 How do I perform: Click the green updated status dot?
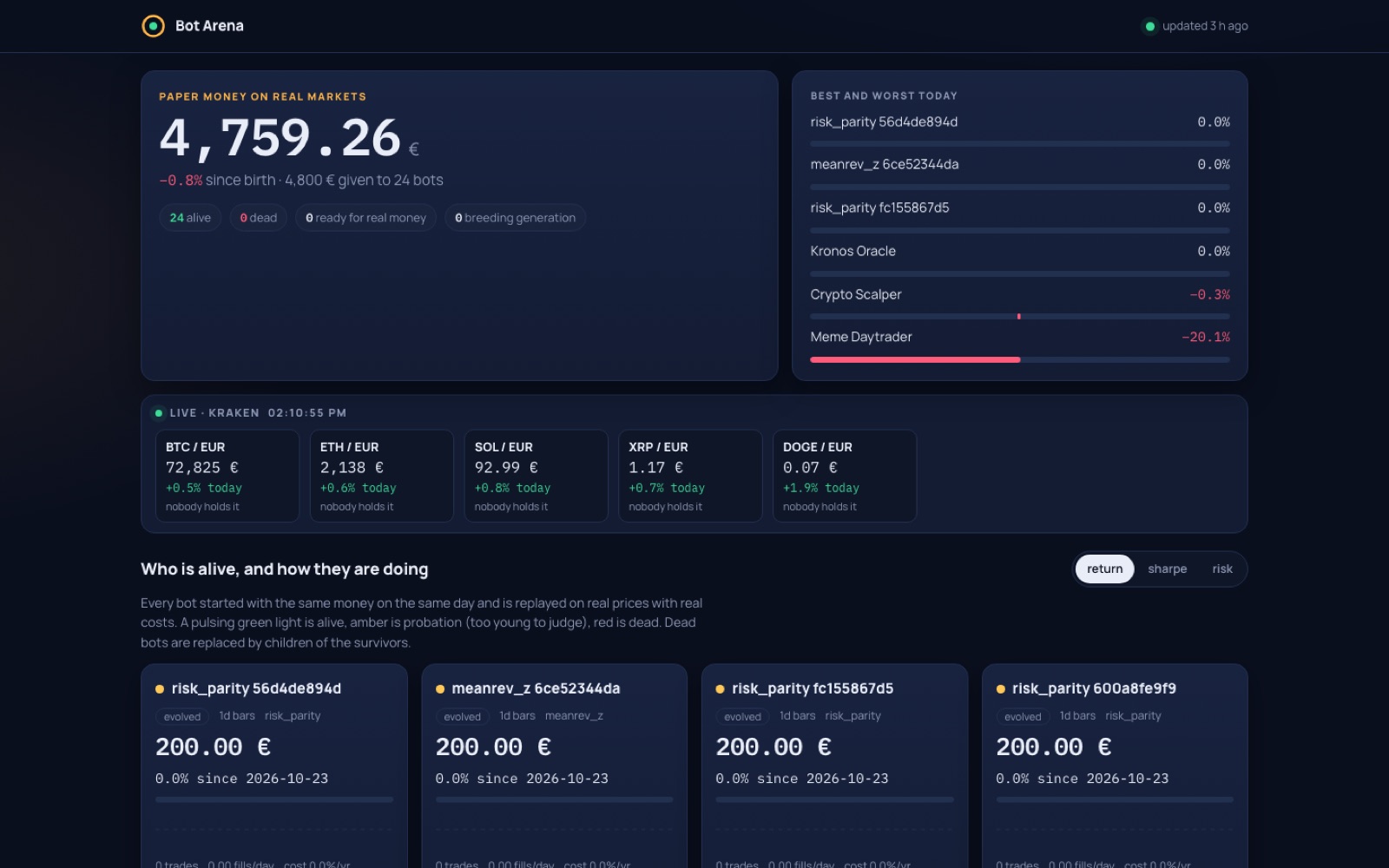pyautogui.click(x=1150, y=26)
